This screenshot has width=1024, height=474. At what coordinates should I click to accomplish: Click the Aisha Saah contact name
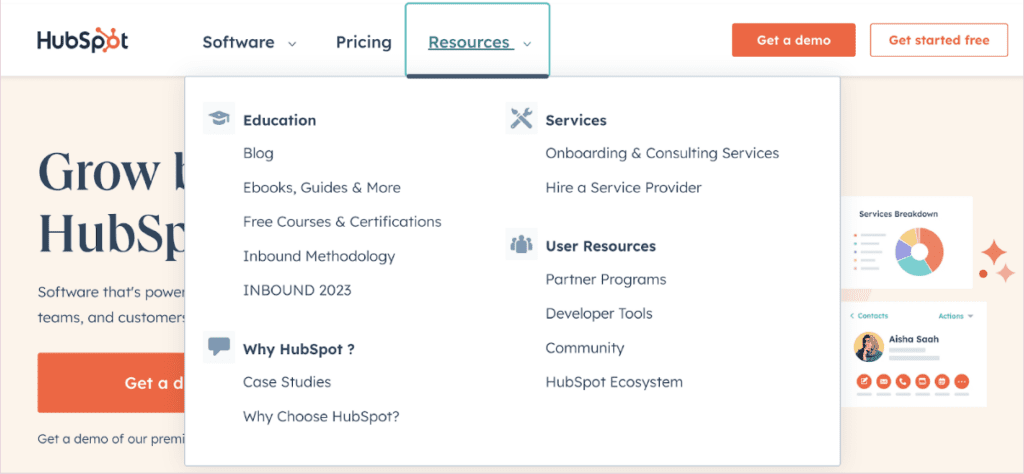[914, 340]
